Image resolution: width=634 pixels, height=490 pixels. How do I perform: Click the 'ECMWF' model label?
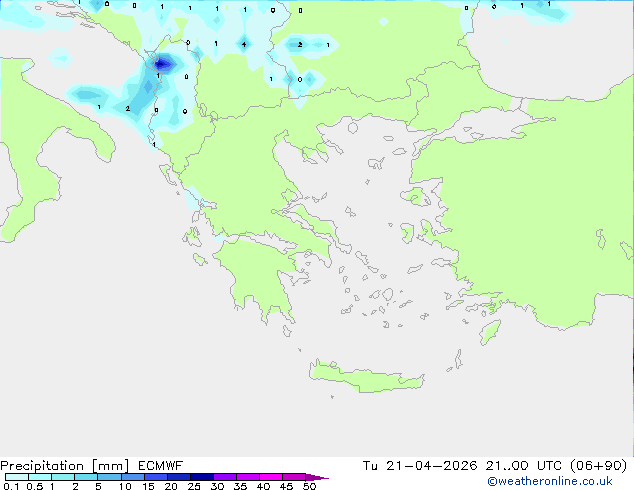[161, 466]
